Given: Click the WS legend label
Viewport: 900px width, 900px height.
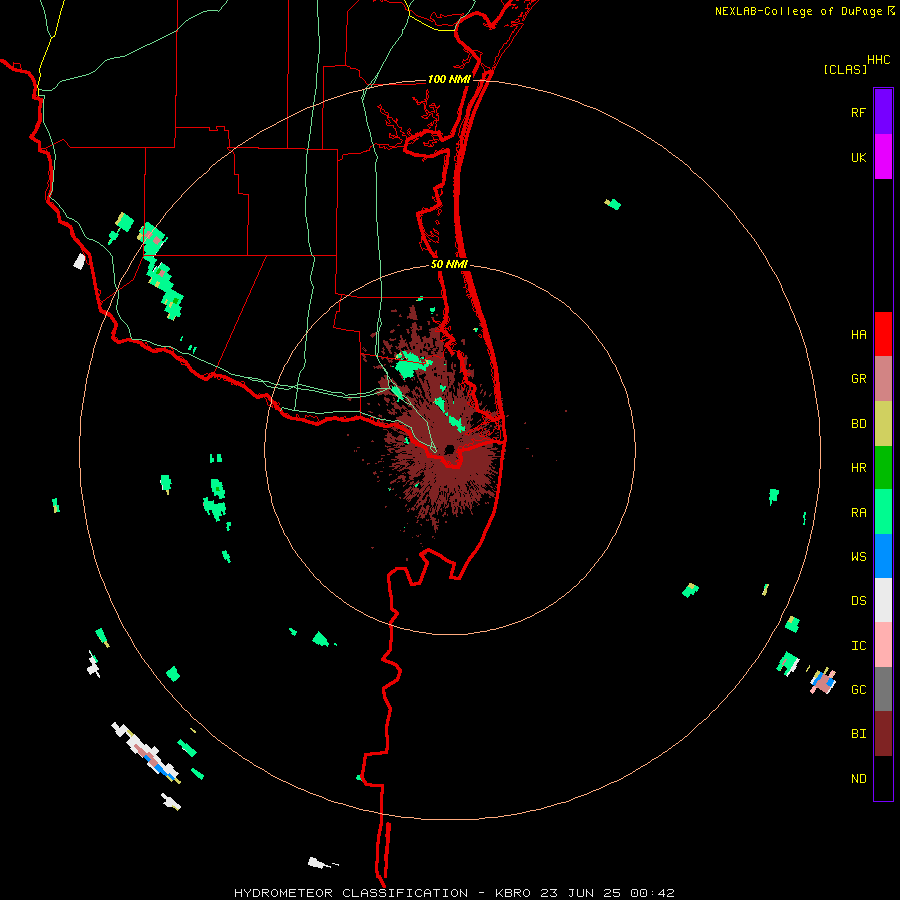Looking at the screenshot, I should (858, 556).
